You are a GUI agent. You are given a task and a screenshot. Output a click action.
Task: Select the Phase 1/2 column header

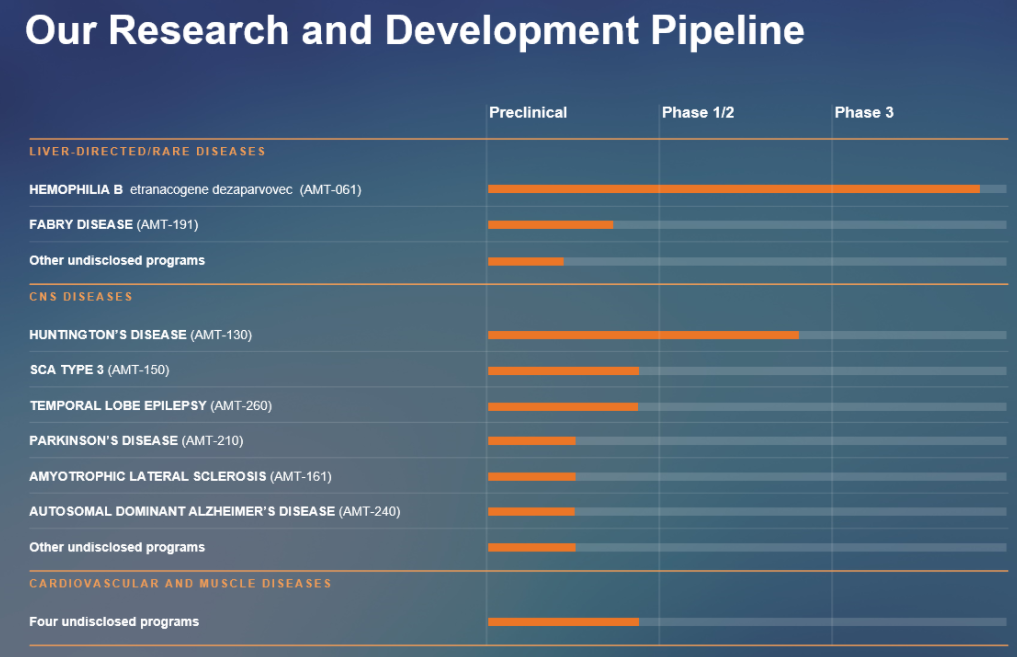(698, 112)
